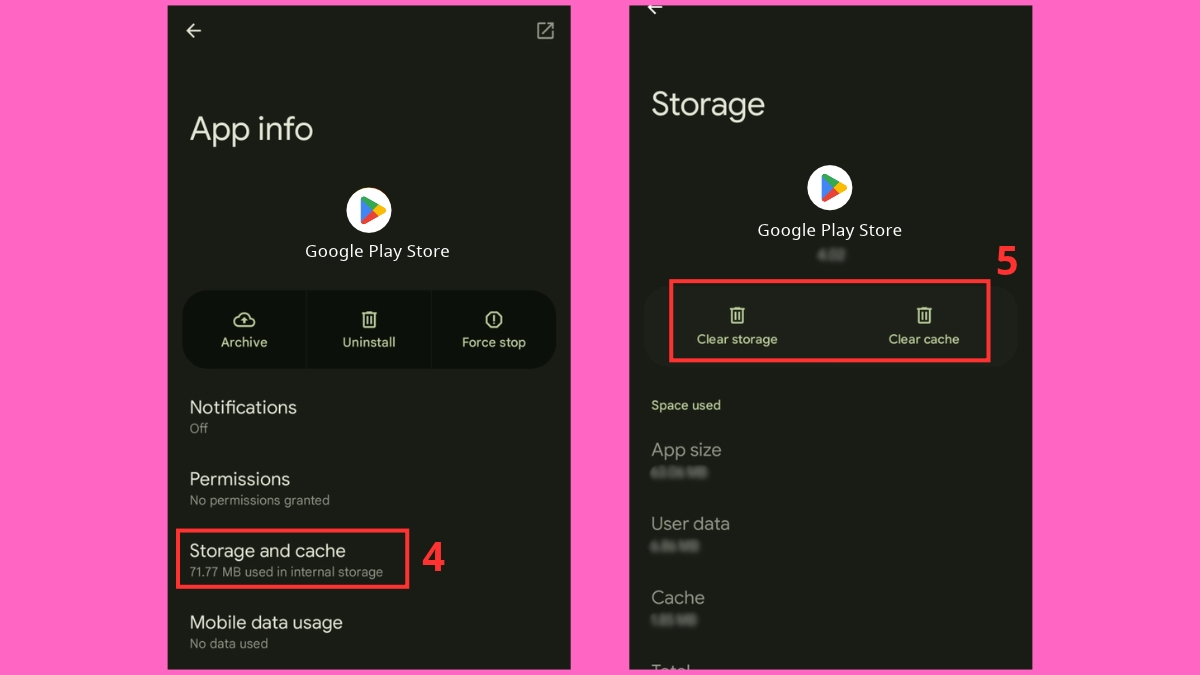Tap the "User data" row
This screenshot has height=675, width=1200.
coord(830,534)
